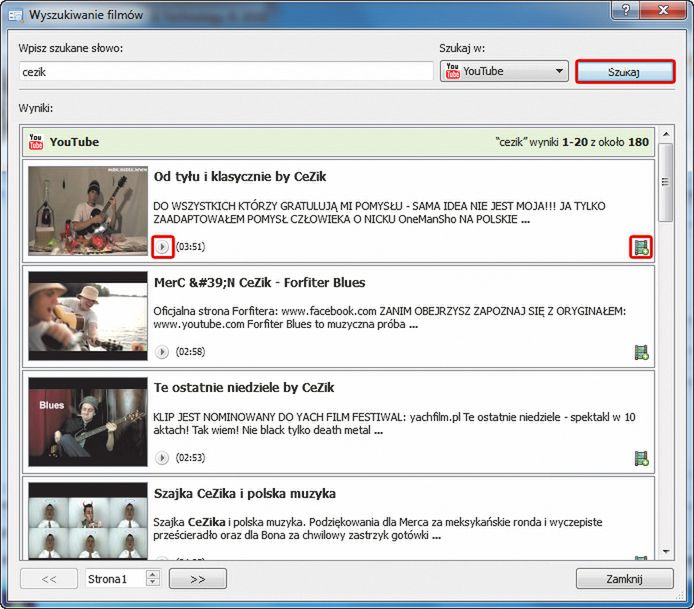Click results count text "1-20 z około 180"
This screenshot has height=609, width=694.
[x=605, y=142]
